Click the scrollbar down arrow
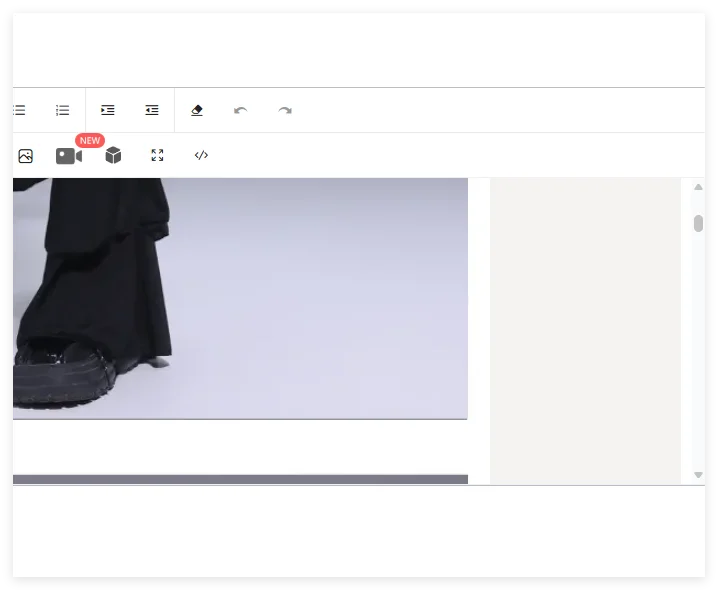Viewport: 718px width, 590px height. pyautogui.click(x=698, y=475)
